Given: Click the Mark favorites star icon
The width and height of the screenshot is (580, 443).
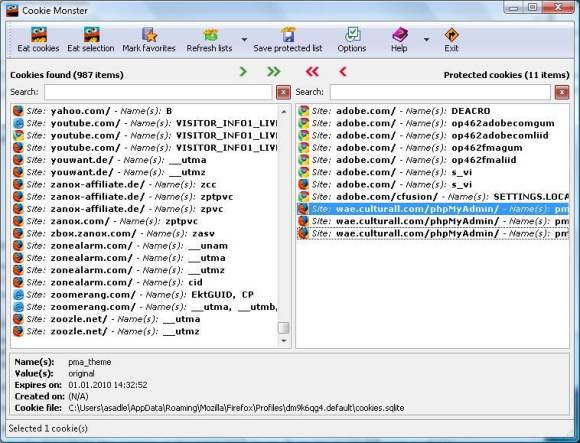Looking at the screenshot, I should click(x=149, y=35).
